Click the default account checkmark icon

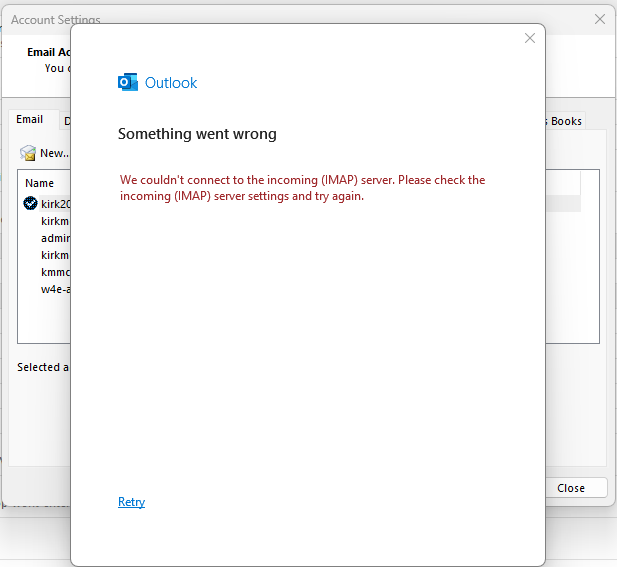pyautogui.click(x=30, y=203)
